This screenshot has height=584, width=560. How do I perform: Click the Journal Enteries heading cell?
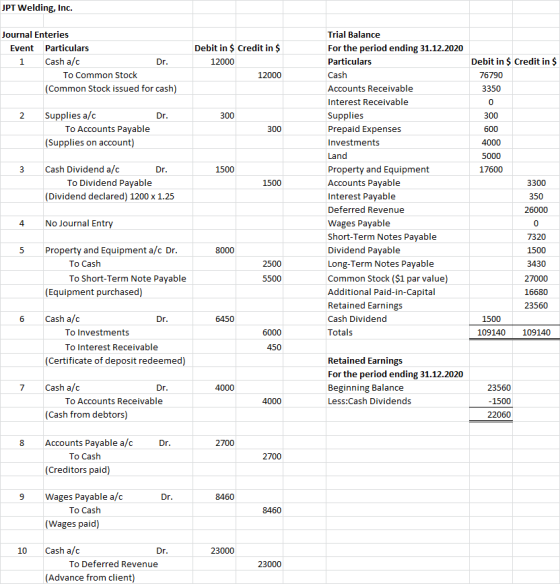pyautogui.click(x=35, y=35)
